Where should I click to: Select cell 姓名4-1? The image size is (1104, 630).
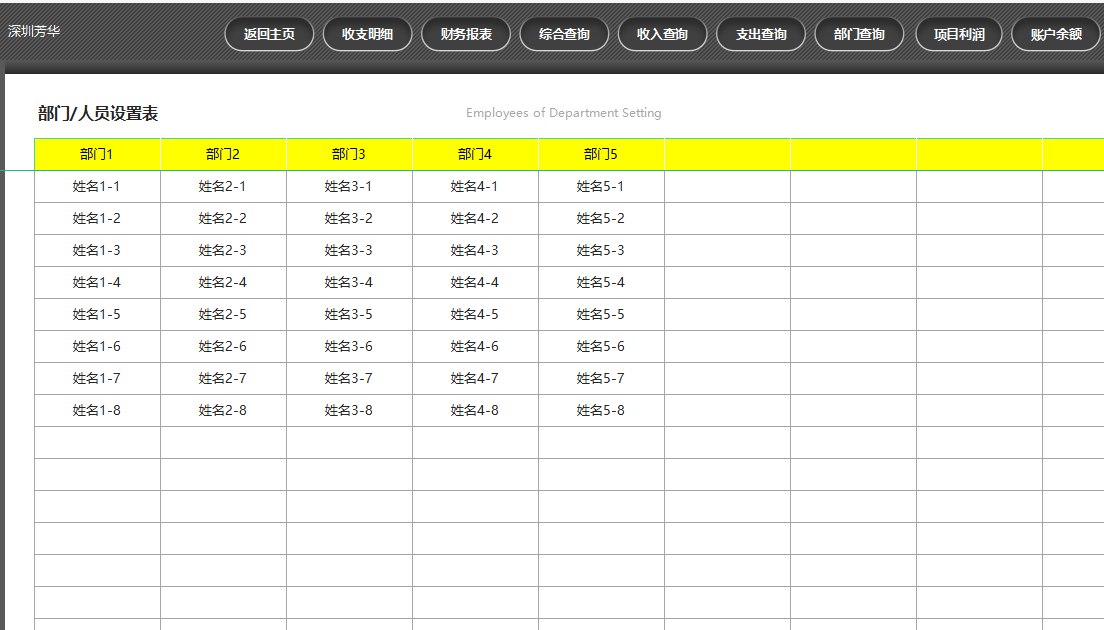click(x=475, y=187)
